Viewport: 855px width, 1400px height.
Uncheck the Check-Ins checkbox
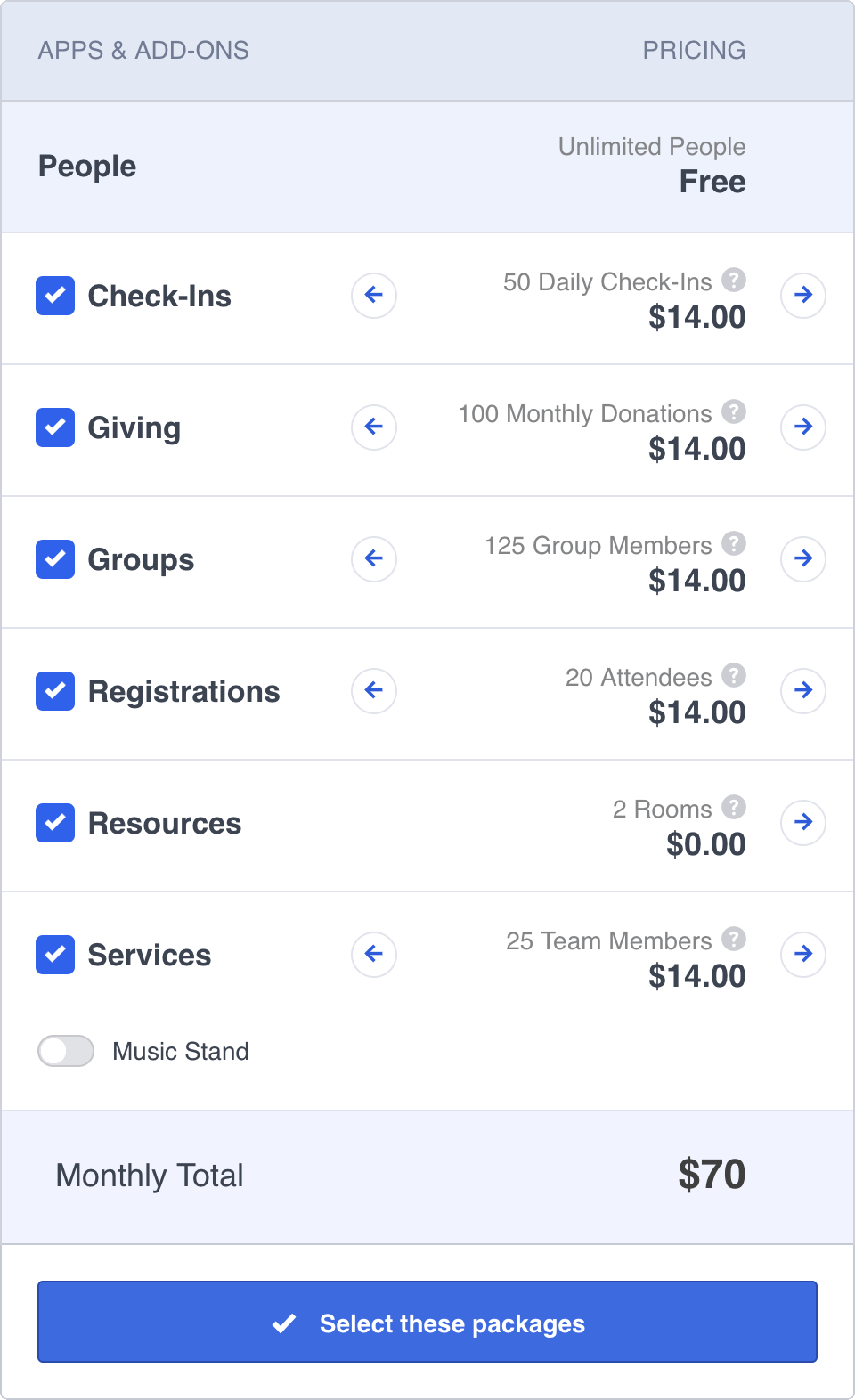[55, 296]
